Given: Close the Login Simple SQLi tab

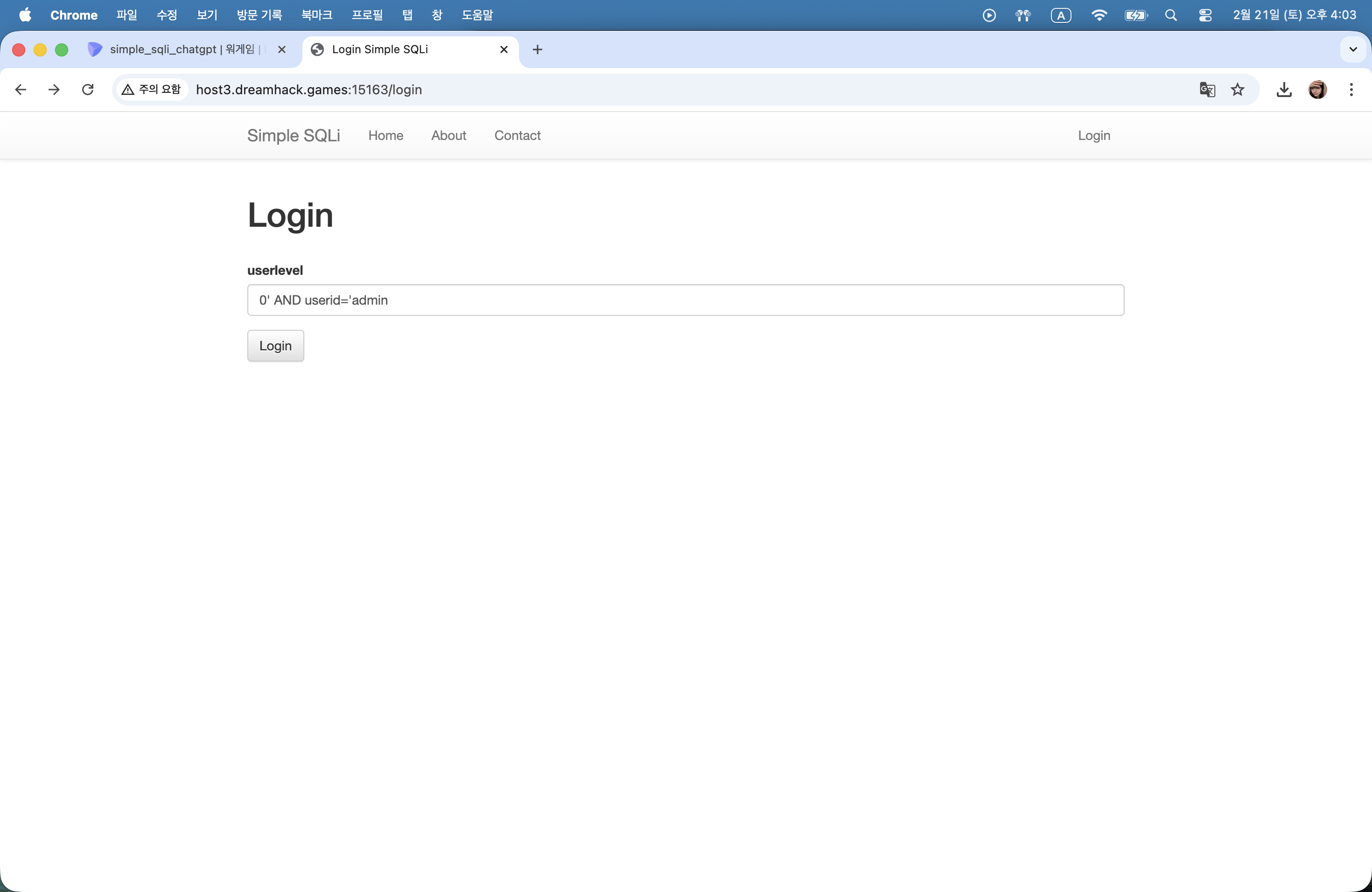Looking at the screenshot, I should (x=504, y=49).
